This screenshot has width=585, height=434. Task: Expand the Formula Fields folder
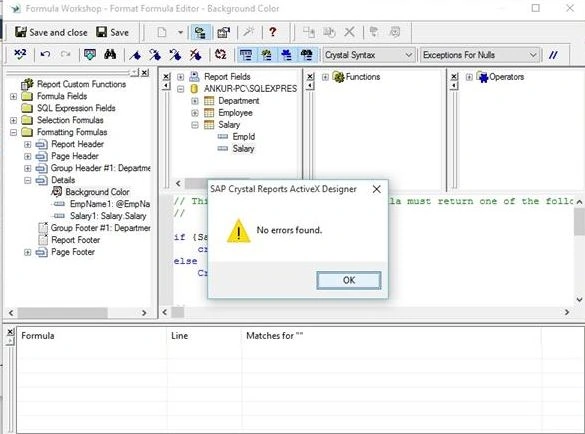tap(13, 97)
